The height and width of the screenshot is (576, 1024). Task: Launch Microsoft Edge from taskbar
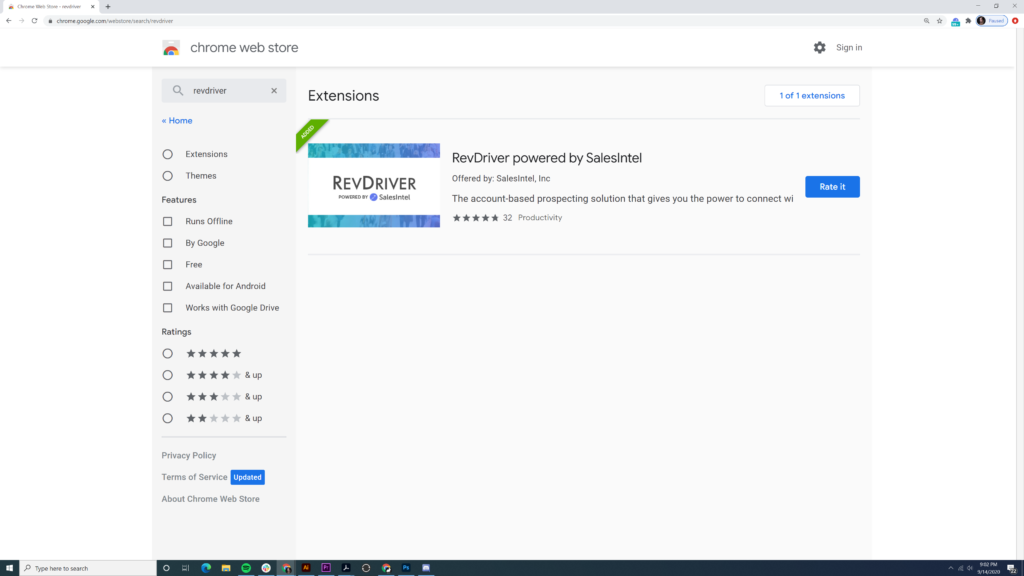click(206, 568)
